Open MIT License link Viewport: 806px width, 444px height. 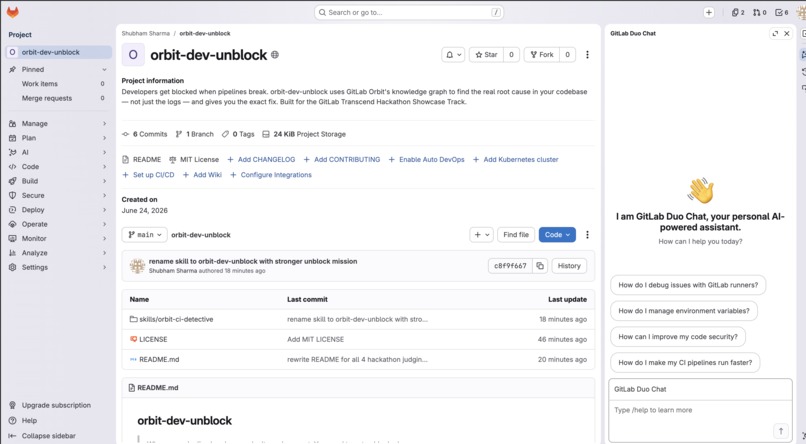point(194,160)
